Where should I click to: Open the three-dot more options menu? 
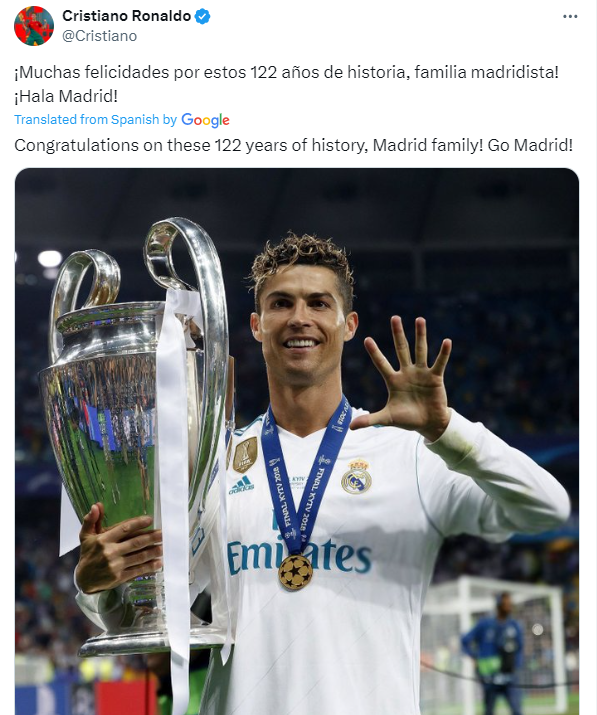[x=570, y=16]
